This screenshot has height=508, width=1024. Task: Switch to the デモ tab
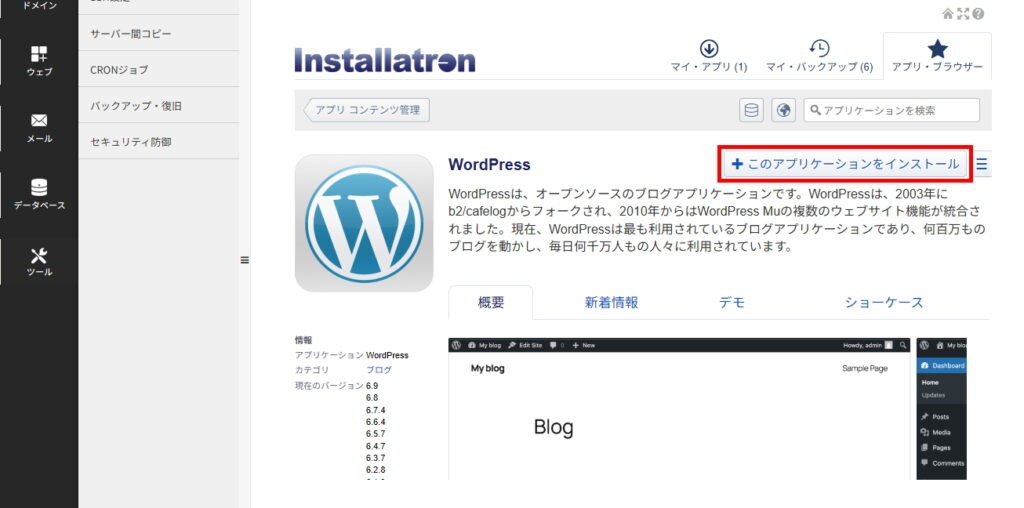pyautogui.click(x=731, y=302)
